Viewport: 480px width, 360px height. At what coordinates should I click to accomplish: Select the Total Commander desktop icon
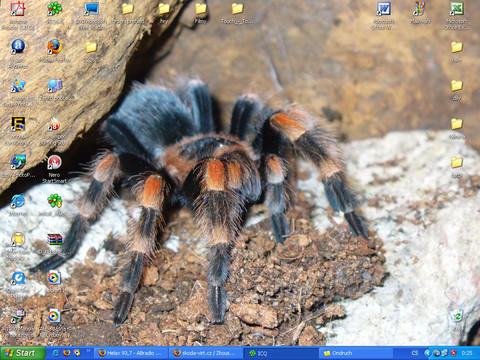(x=18, y=131)
